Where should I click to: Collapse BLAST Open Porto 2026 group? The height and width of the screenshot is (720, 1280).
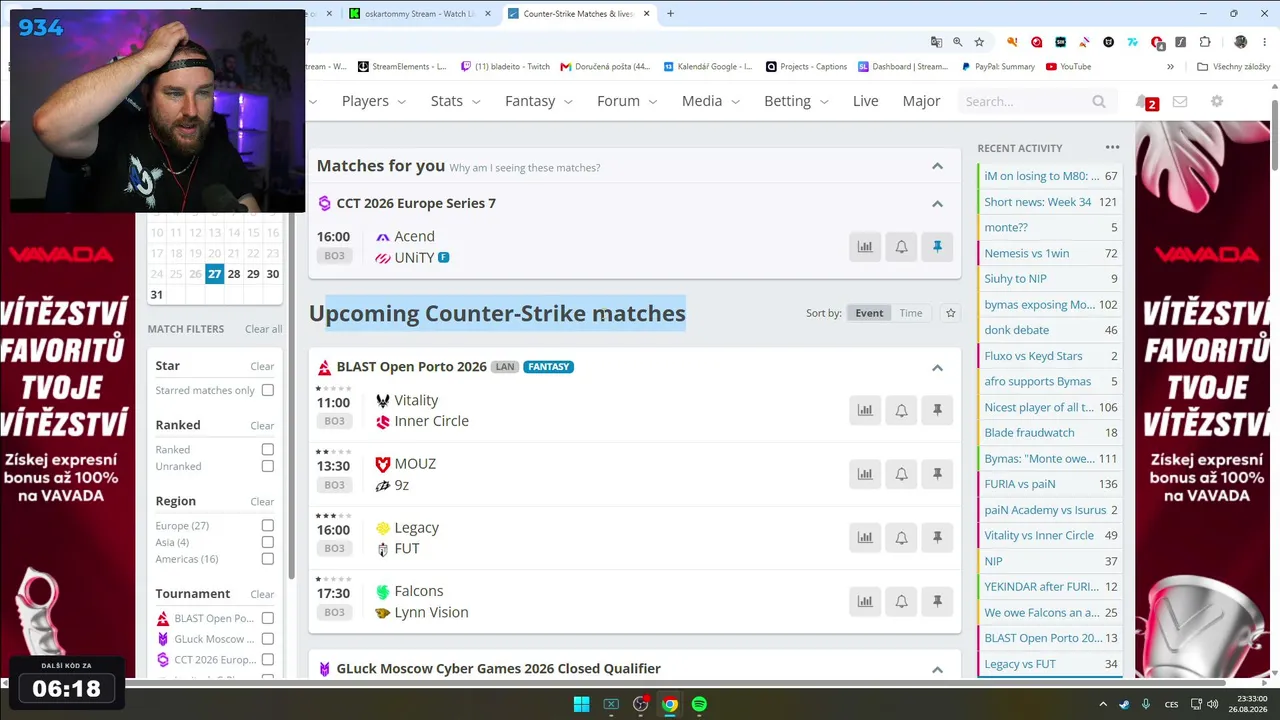pyautogui.click(x=937, y=367)
